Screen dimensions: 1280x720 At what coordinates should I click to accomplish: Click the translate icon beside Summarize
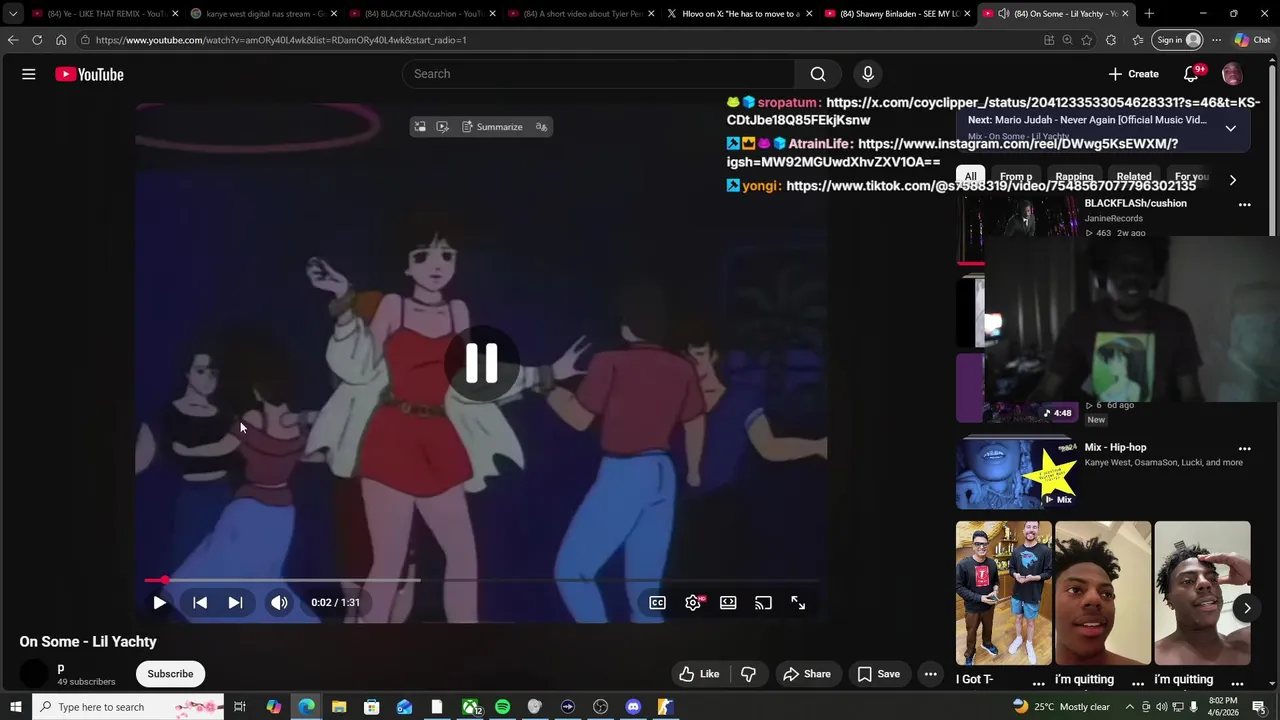[x=541, y=127]
